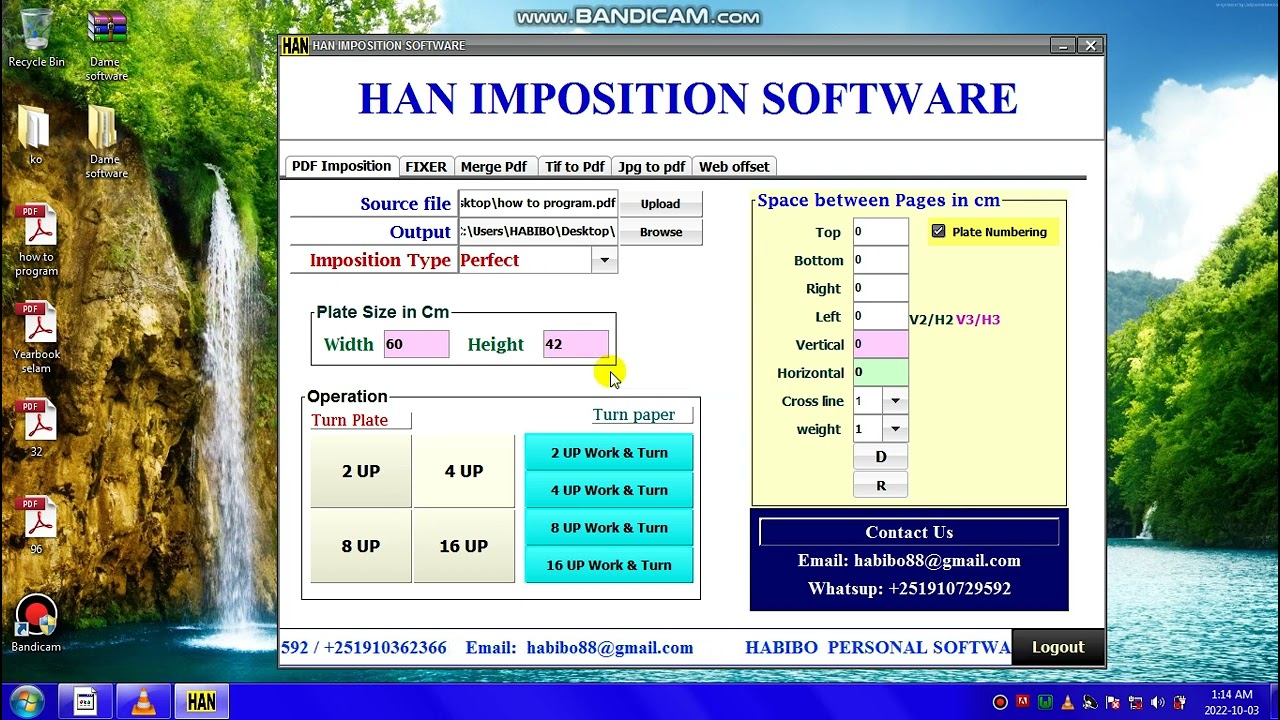1280x720 pixels.
Task: Choose the 2 UP turn plate button
Action: (361, 471)
